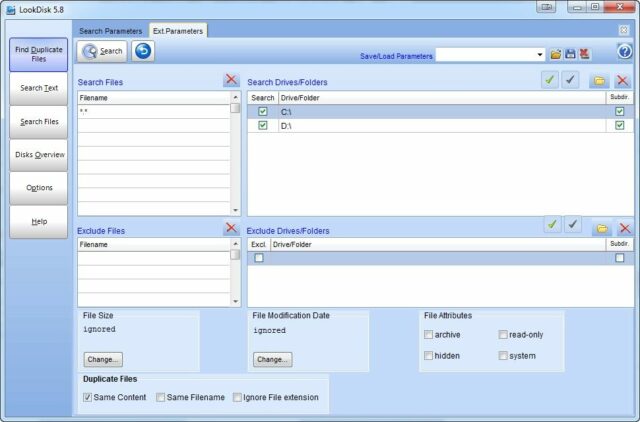Open the help question mark icon
Viewport: 640px width, 422px height.
point(624,52)
